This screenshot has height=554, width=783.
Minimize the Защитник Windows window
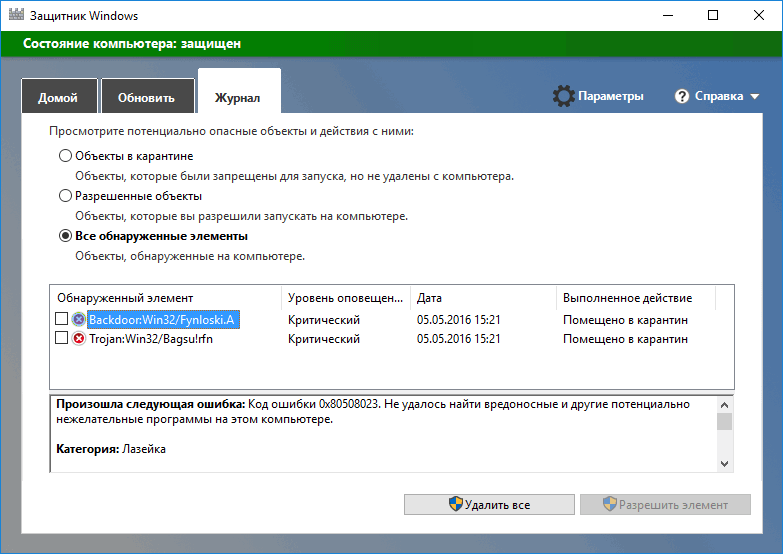tap(668, 15)
